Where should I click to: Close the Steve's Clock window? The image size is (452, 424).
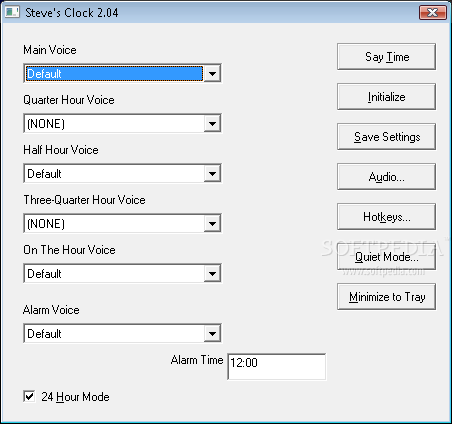pyautogui.click(x=432, y=13)
